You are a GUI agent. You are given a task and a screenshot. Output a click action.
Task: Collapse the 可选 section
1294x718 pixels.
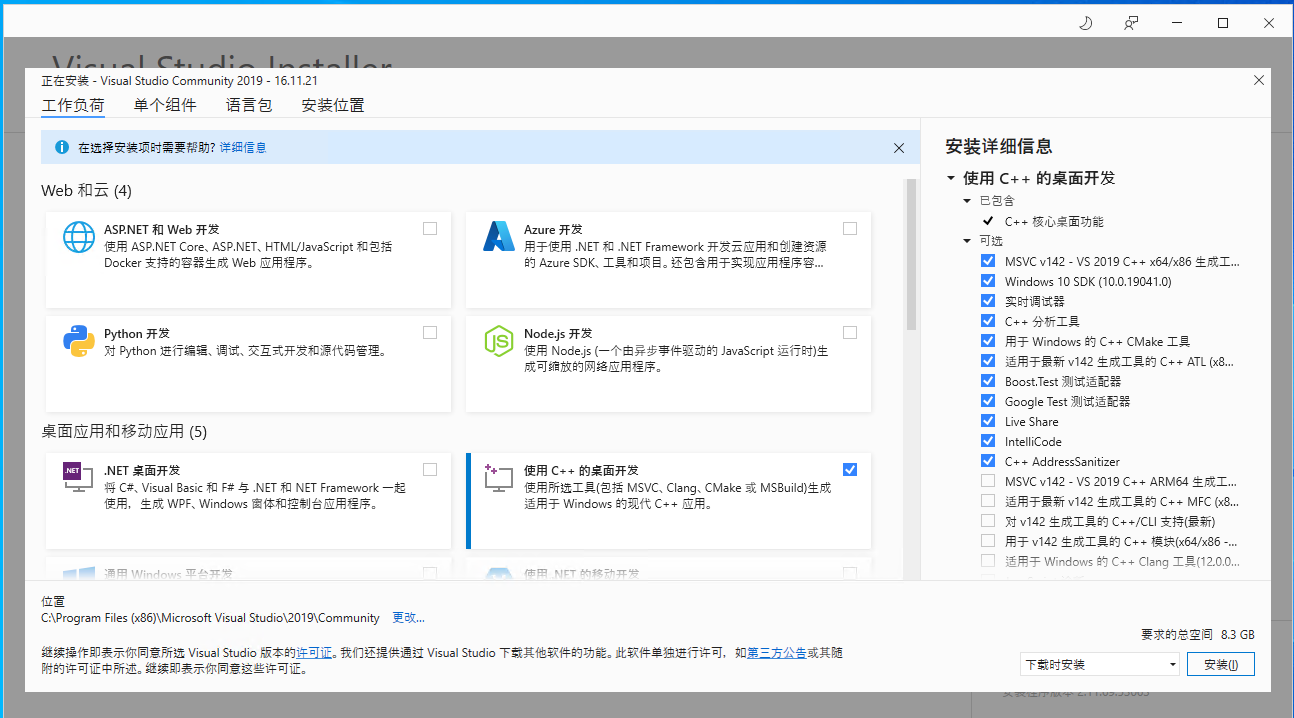coord(967,241)
